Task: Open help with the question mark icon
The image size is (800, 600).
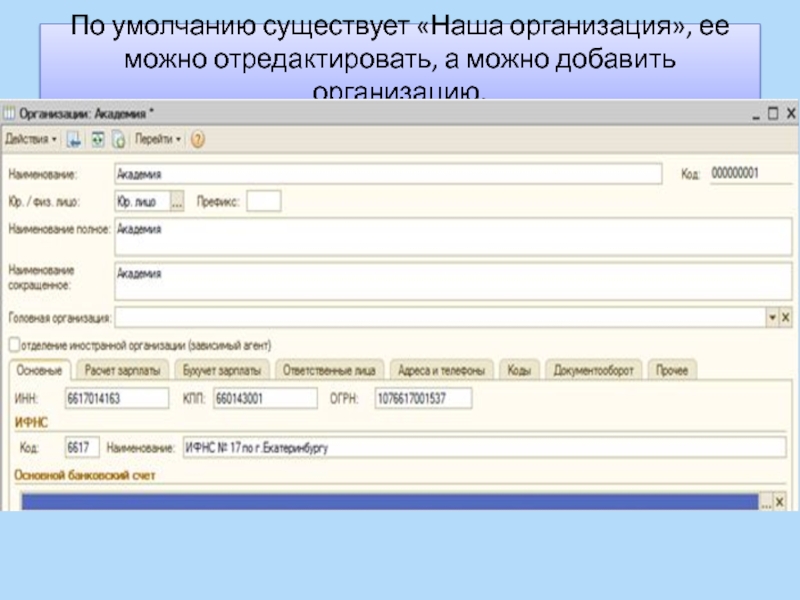Action: [198, 140]
